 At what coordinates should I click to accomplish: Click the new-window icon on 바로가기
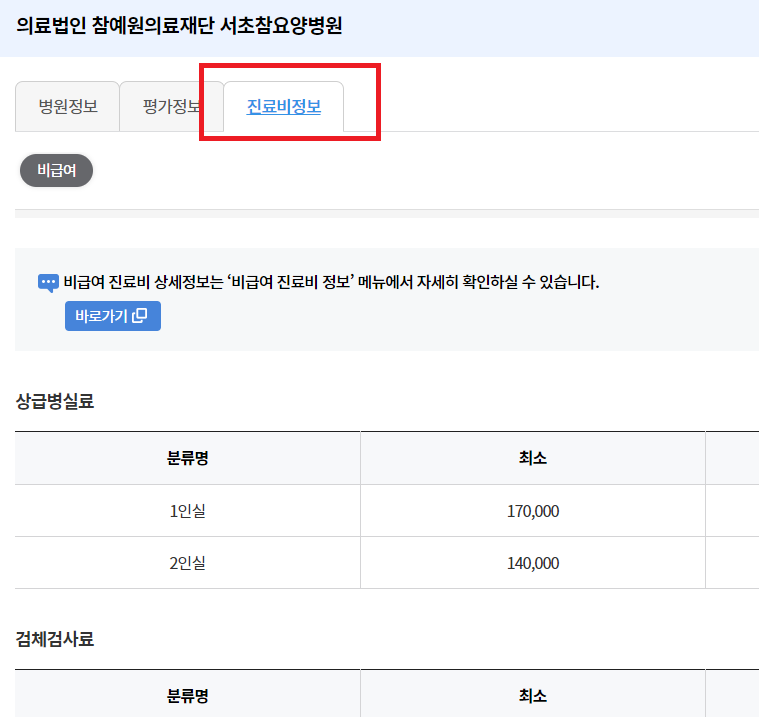point(140,316)
